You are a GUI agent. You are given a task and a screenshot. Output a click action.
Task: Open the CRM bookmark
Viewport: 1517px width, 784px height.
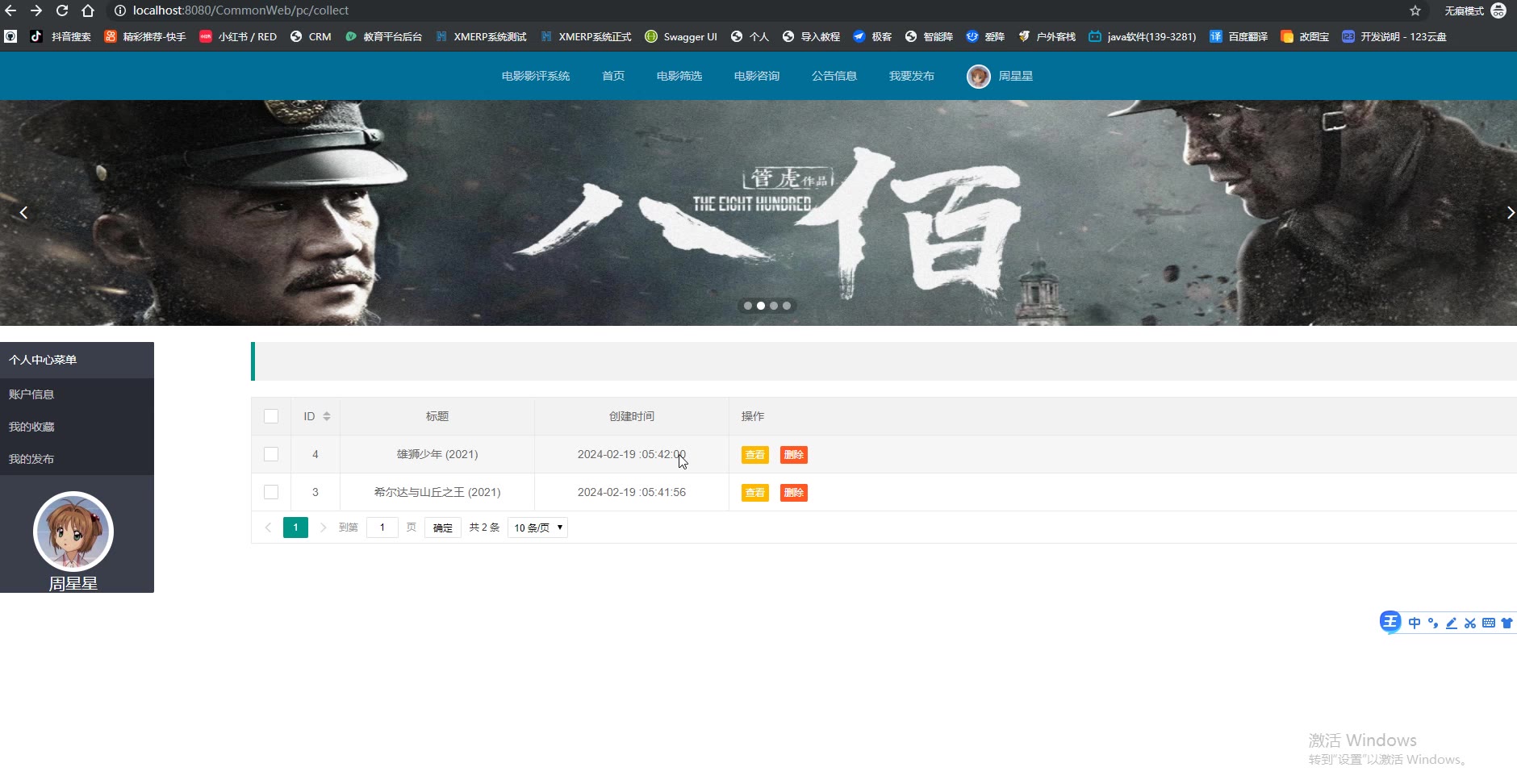tap(311, 36)
